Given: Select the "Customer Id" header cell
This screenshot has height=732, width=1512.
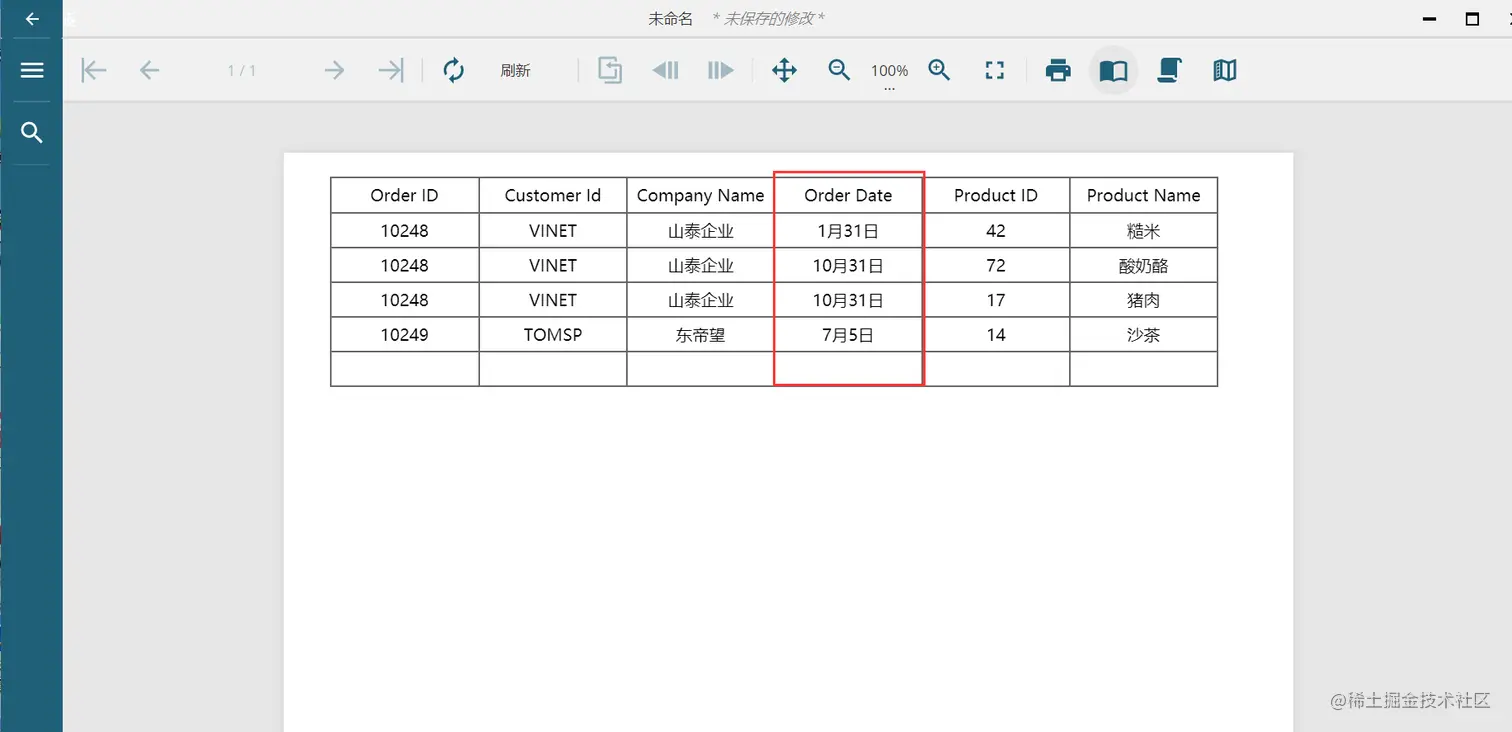Looking at the screenshot, I should click(553, 195).
